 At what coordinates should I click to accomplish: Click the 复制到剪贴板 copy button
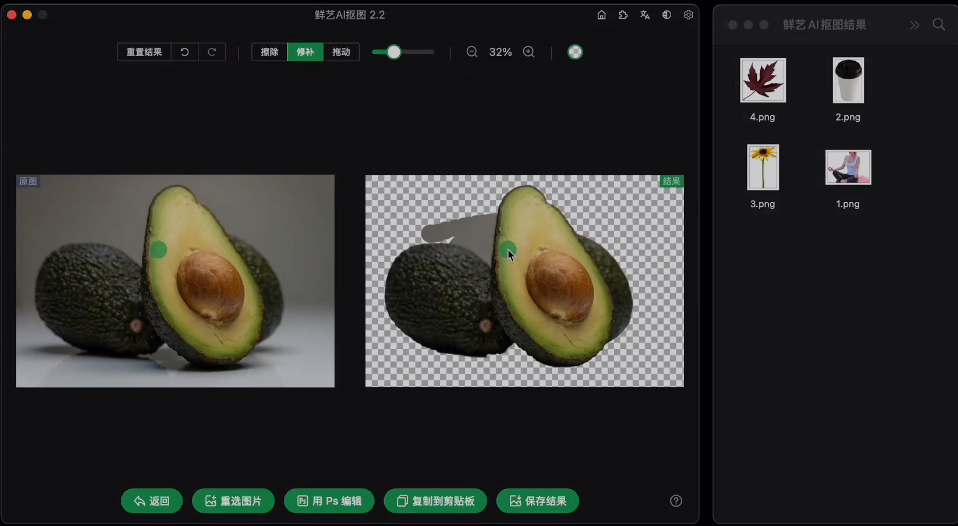[436, 500]
